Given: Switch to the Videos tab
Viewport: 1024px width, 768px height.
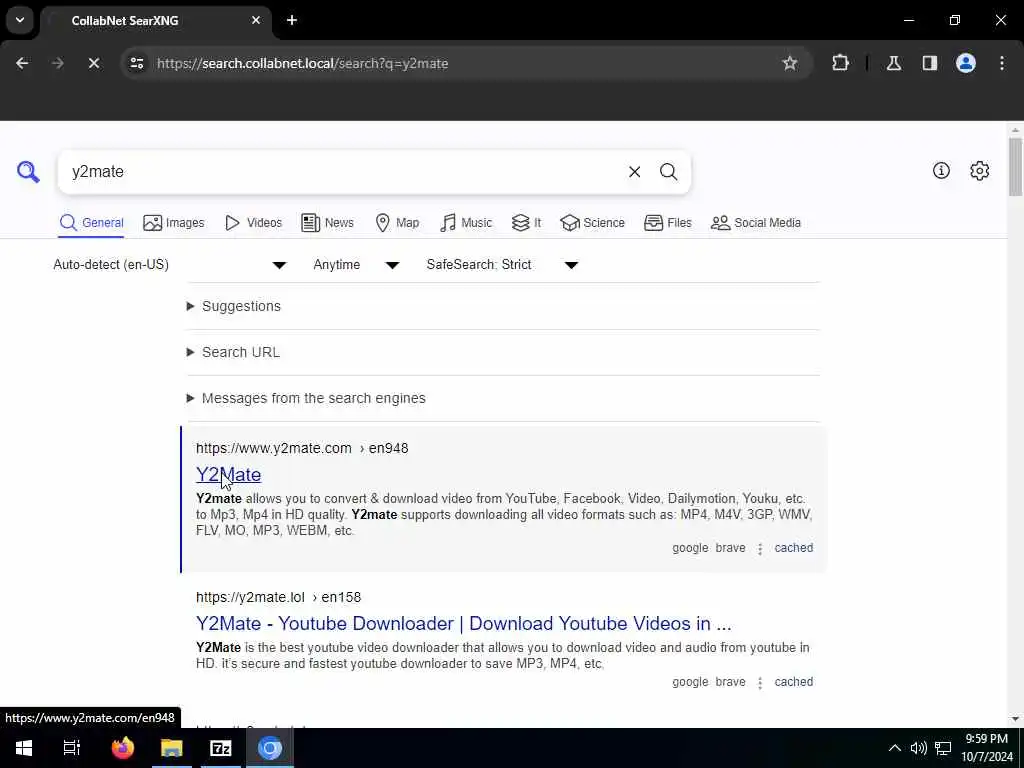Looking at the screenshot, I should click(253, 223).
